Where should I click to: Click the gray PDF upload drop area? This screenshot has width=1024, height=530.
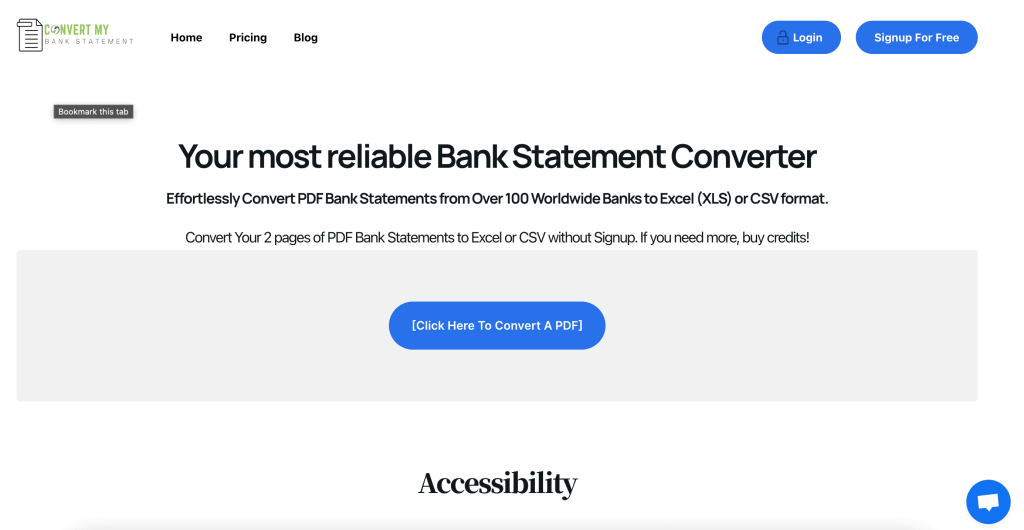(x=497, y=325)
